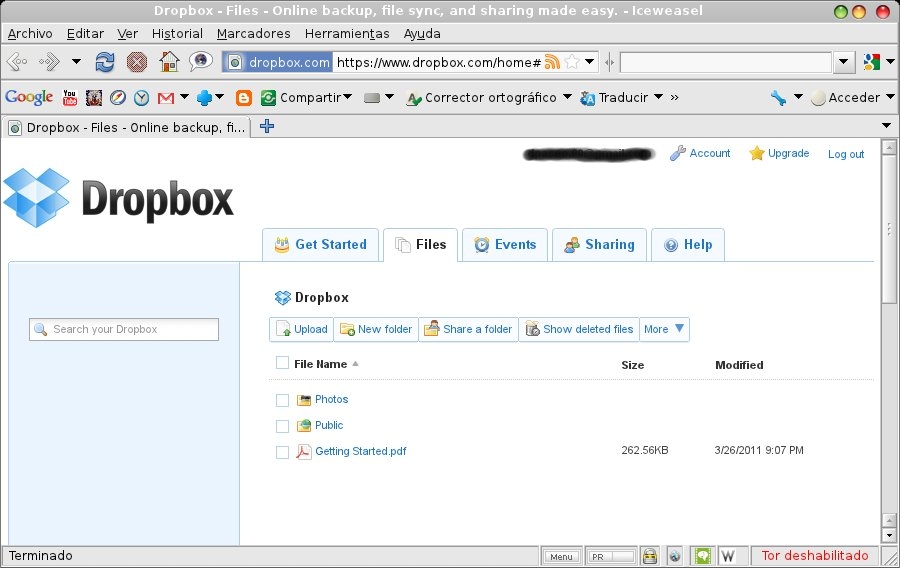Open the history dropdown next to forward arrow
Image resolution: width=900 pixels, height=568 pixels.
click(76, 61)
